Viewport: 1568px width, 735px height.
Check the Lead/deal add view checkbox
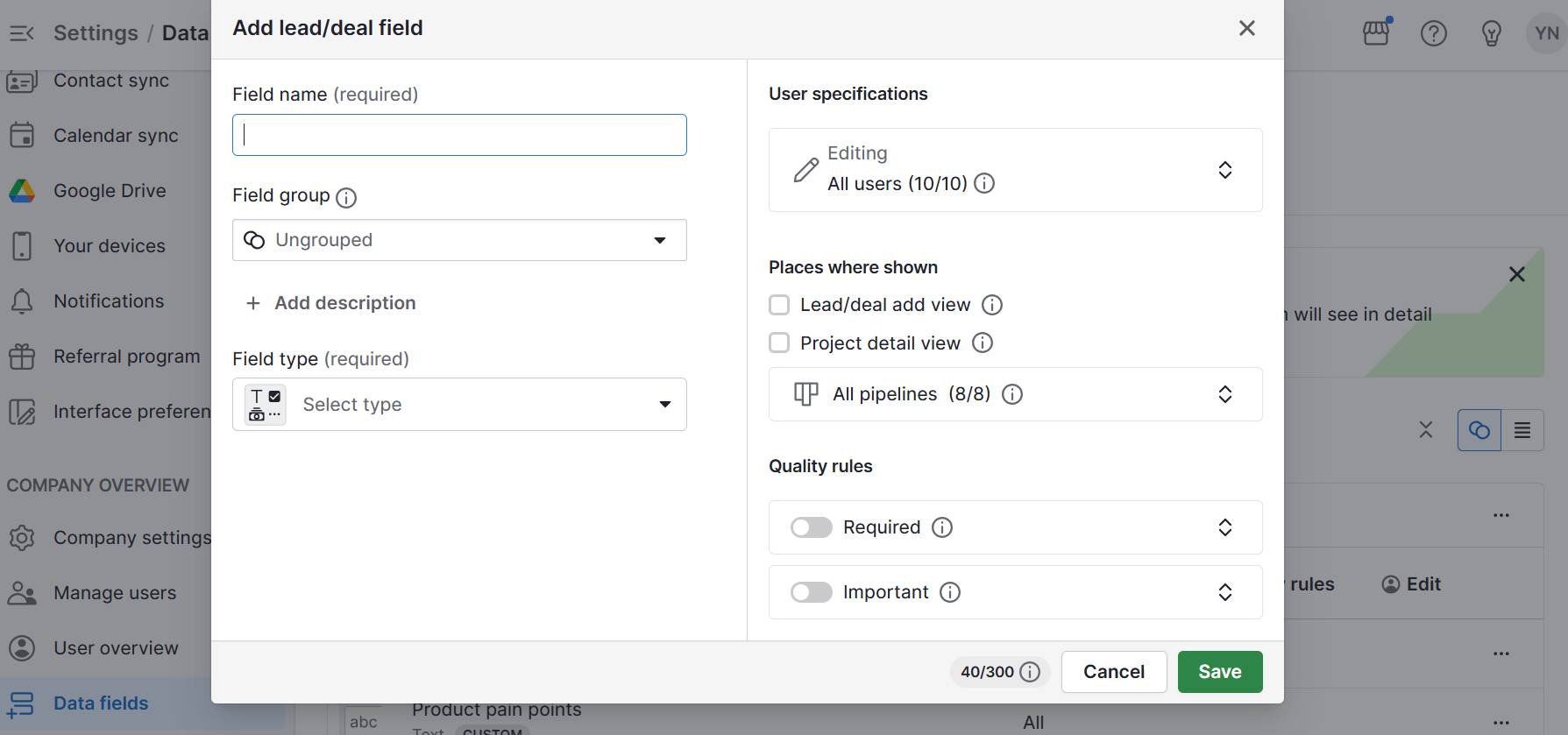[779, 305]
